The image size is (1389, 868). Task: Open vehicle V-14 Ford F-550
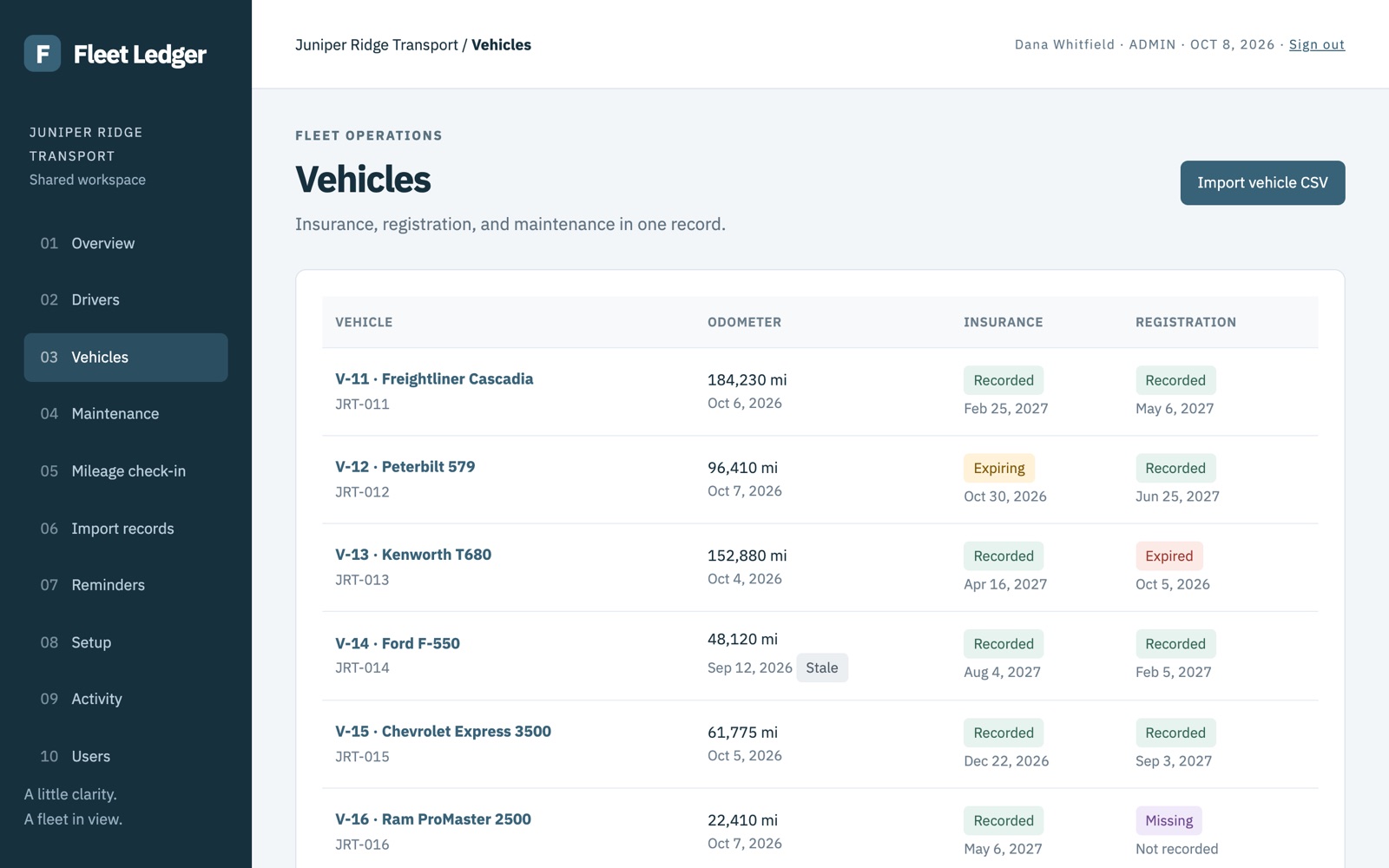398,642
